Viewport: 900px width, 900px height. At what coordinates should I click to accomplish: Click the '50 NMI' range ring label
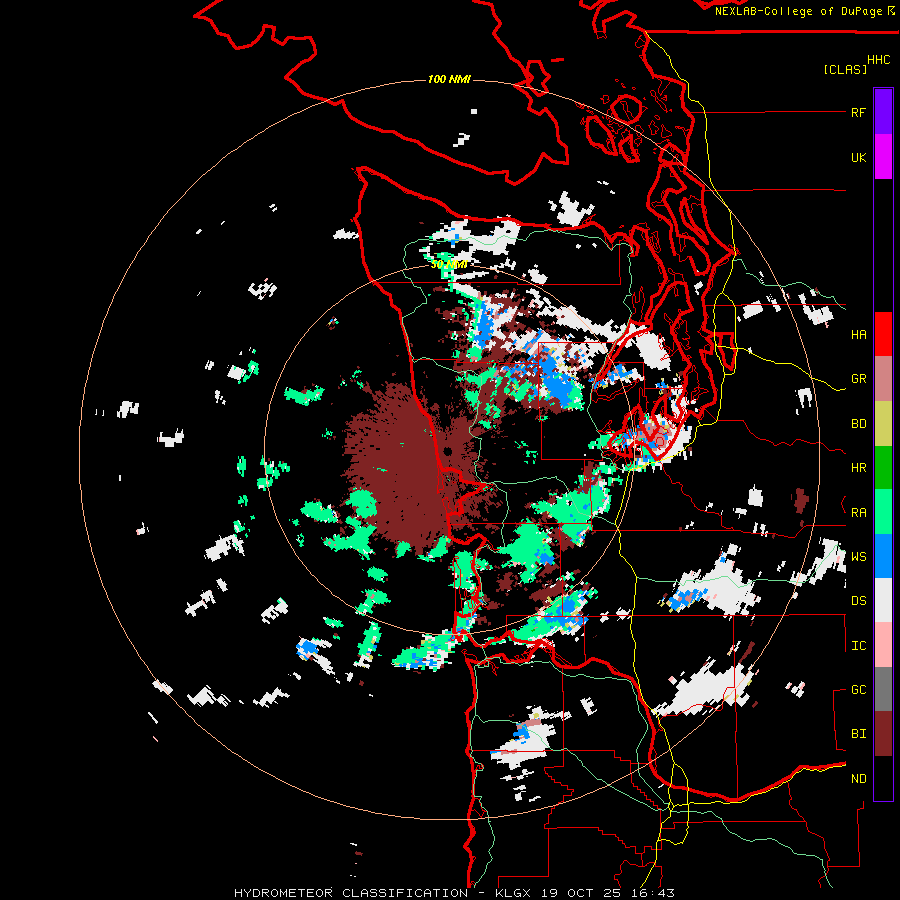click(449, 265)
